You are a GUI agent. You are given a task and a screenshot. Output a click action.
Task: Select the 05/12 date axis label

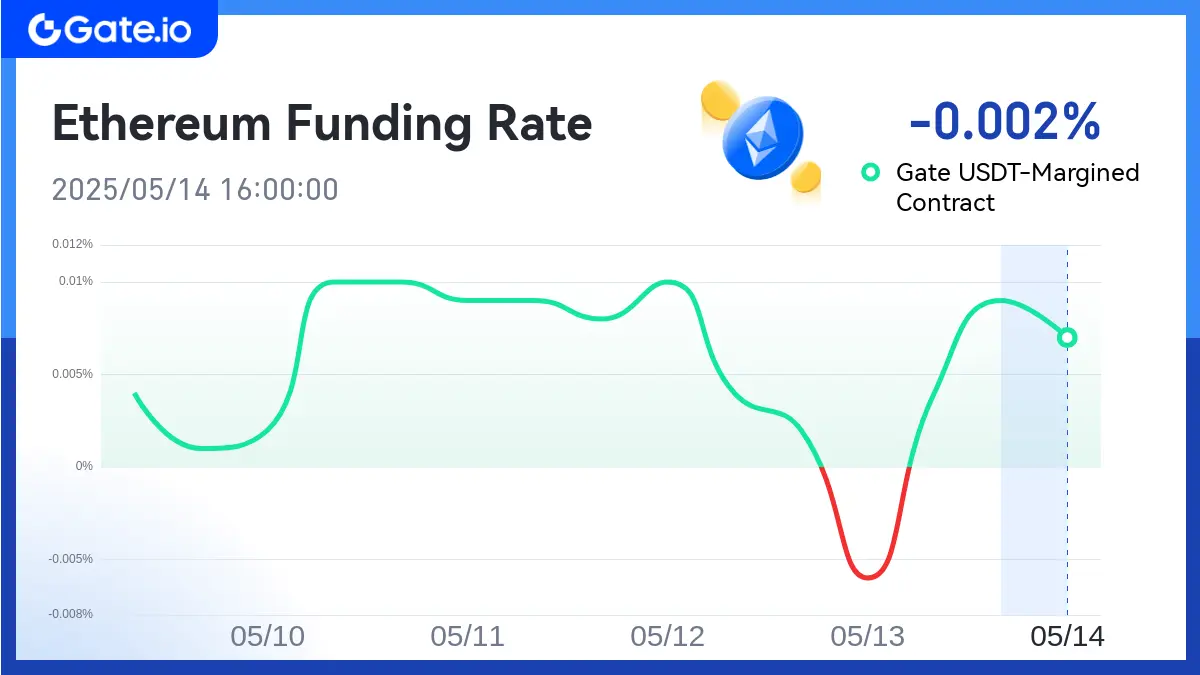[x=667, y=635]
